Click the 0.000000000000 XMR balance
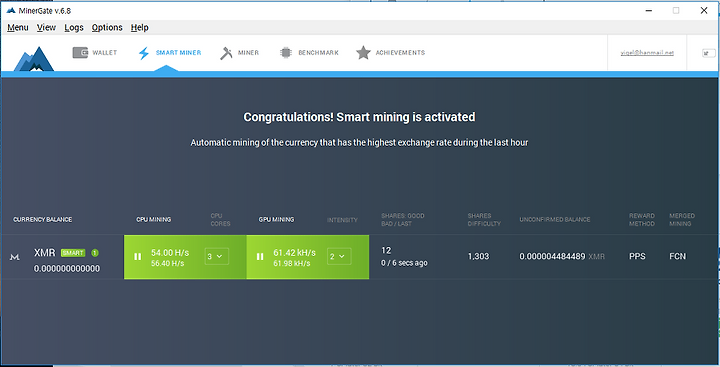 (67, 269)
